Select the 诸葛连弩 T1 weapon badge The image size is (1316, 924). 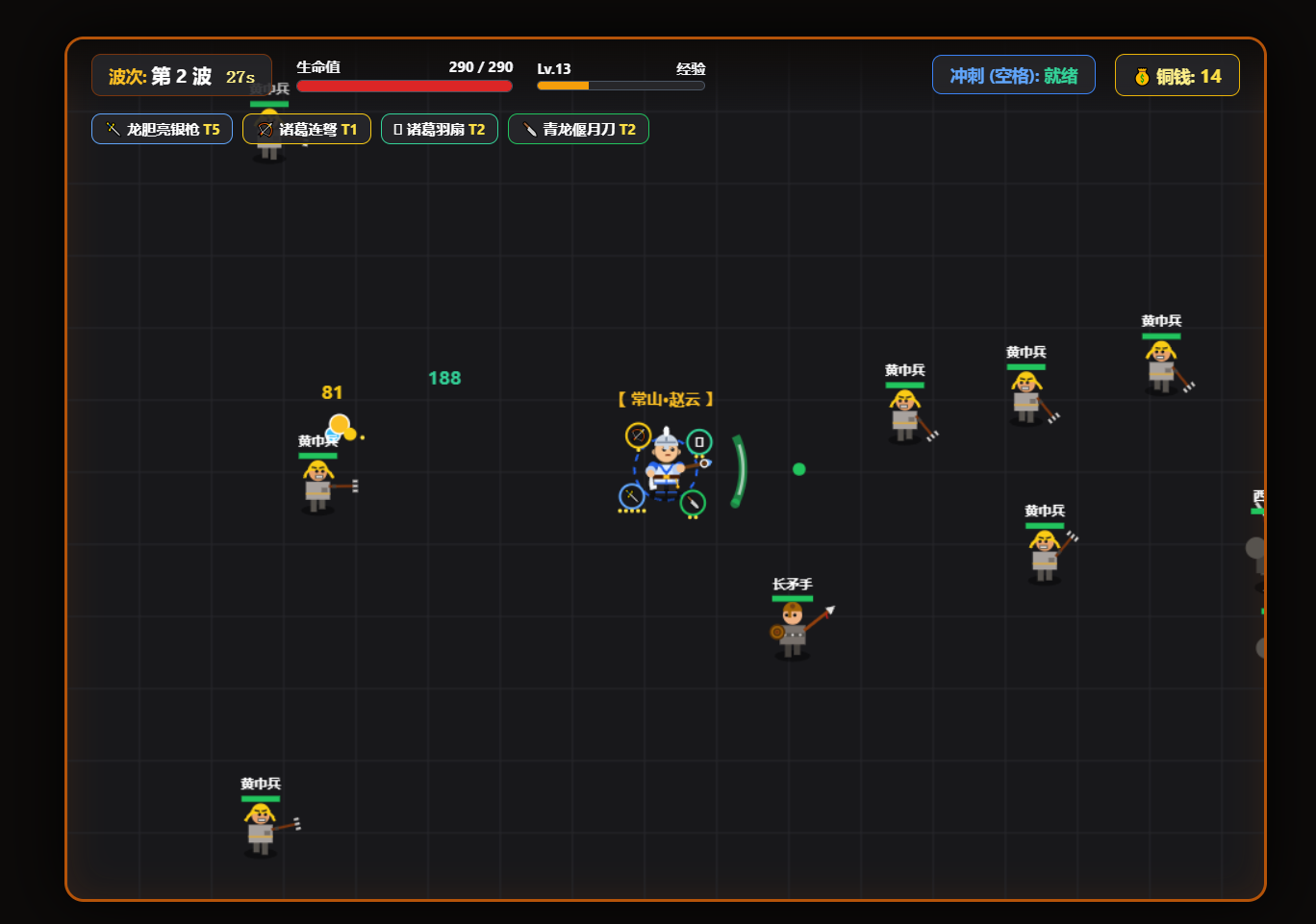307,129
